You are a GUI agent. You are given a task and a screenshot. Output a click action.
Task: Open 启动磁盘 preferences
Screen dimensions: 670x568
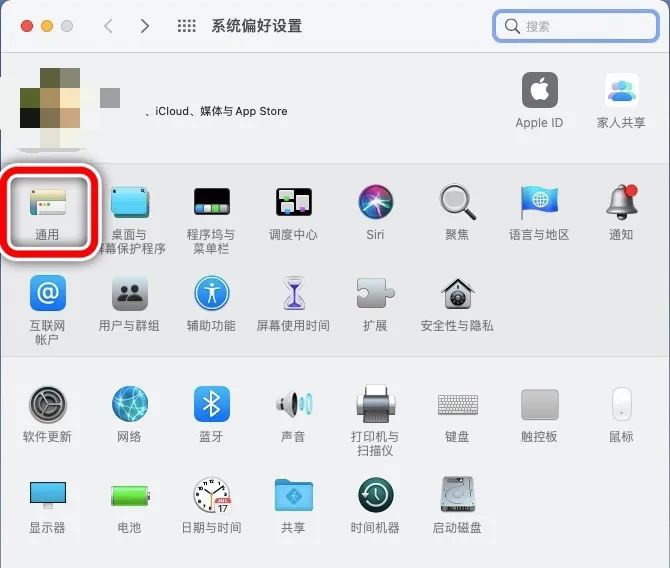[x=457, y=506]
